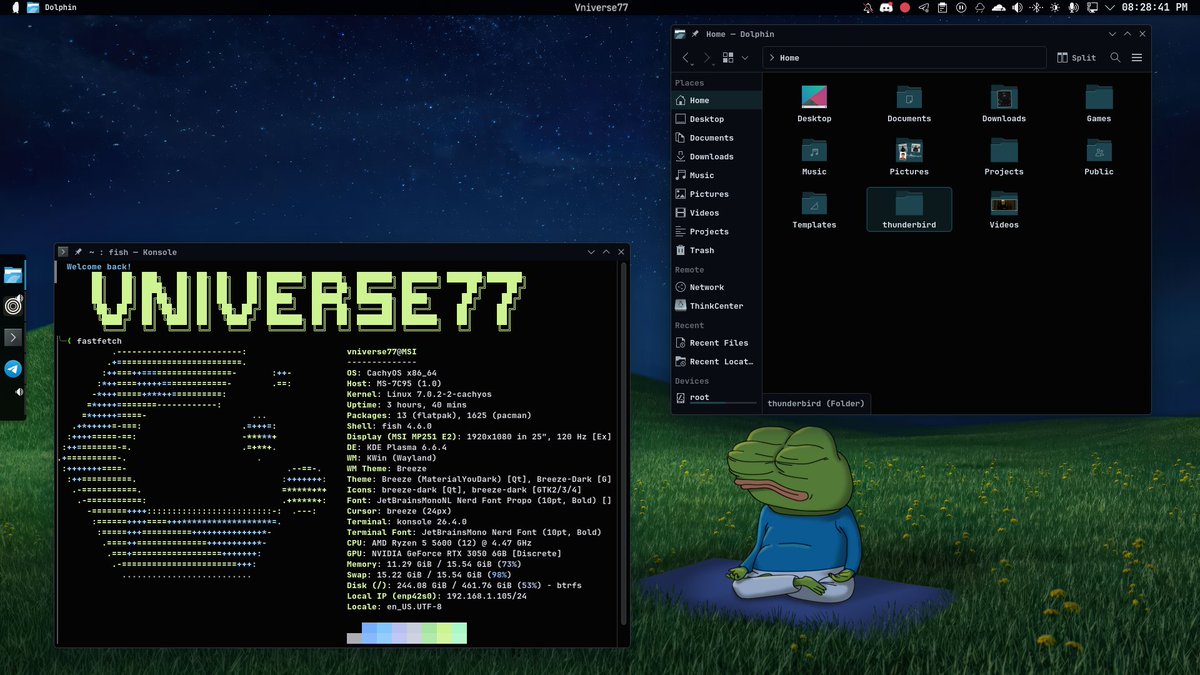Click the red recording indicator in tray
The width and height of the screenshot is (1200, 675).
(x=904, y=7)
